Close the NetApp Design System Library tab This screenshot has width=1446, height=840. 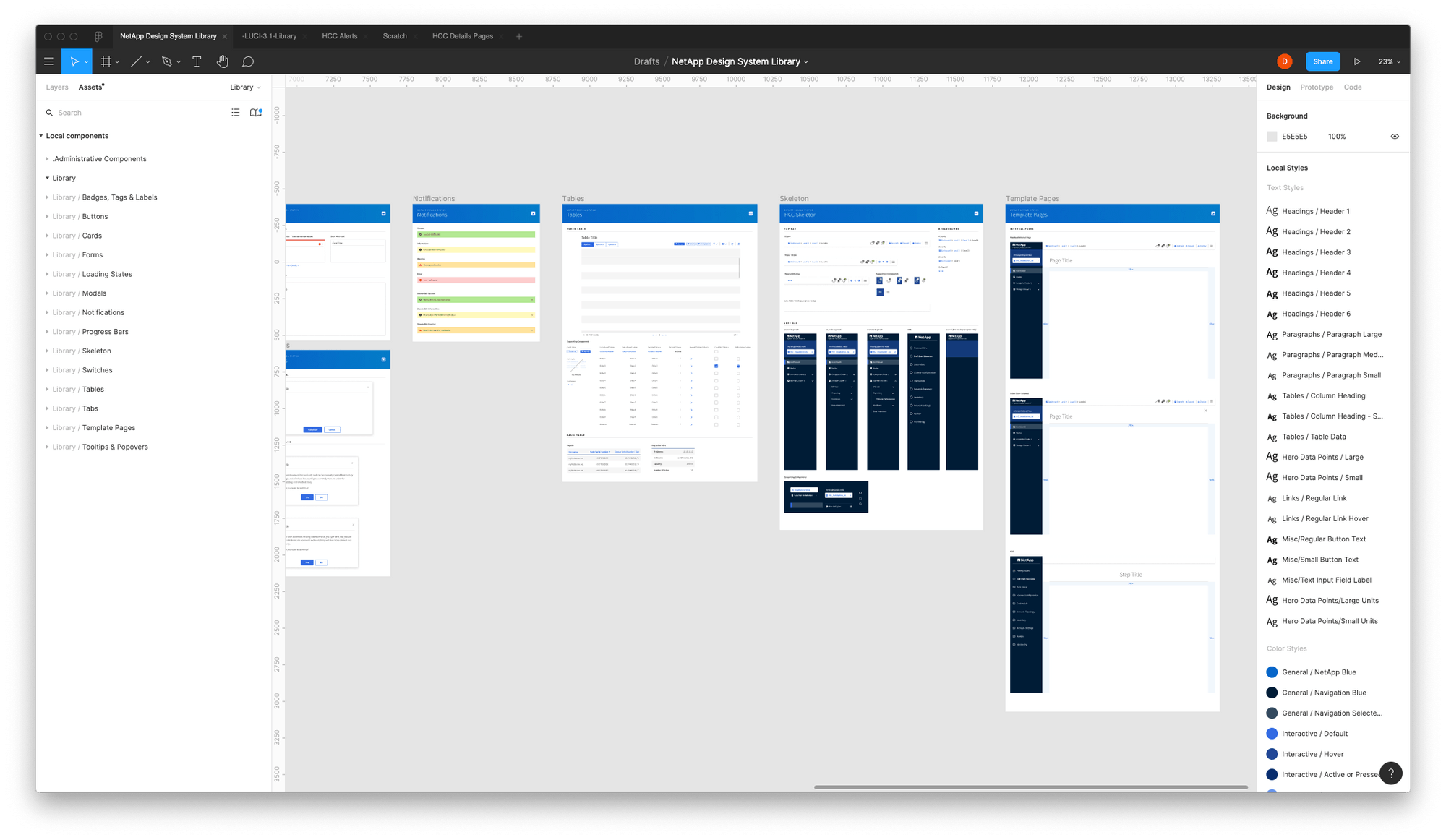point(224,37)
